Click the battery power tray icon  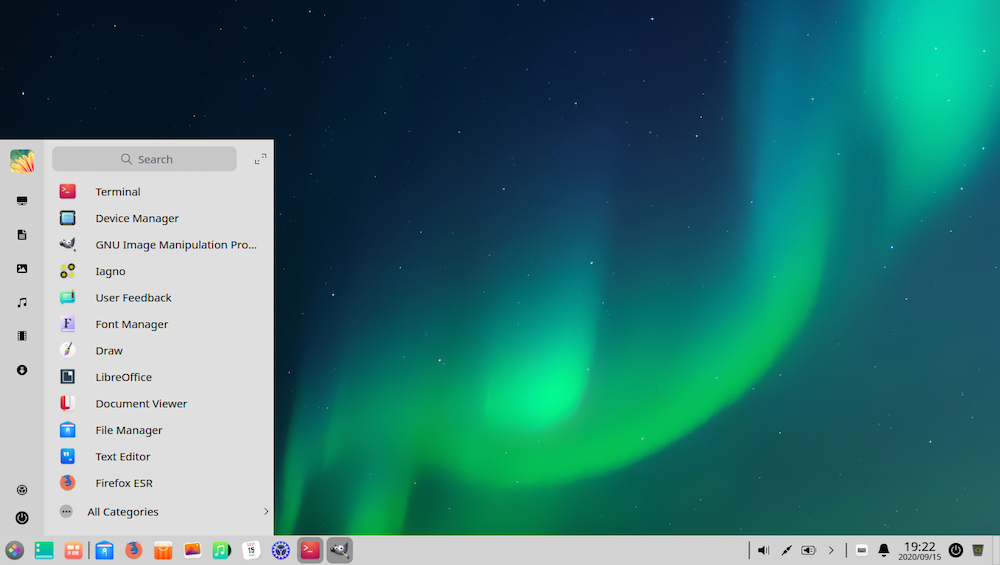(809, 550)
